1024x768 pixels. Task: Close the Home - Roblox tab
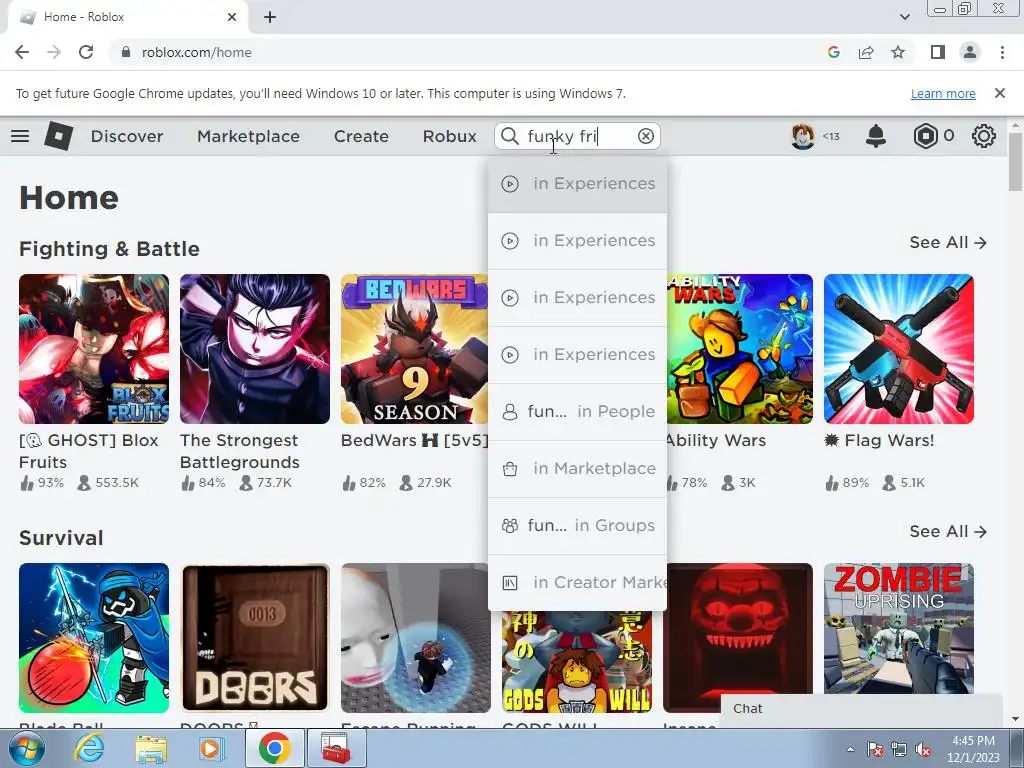pyautogui.click(x=232, y=17)
